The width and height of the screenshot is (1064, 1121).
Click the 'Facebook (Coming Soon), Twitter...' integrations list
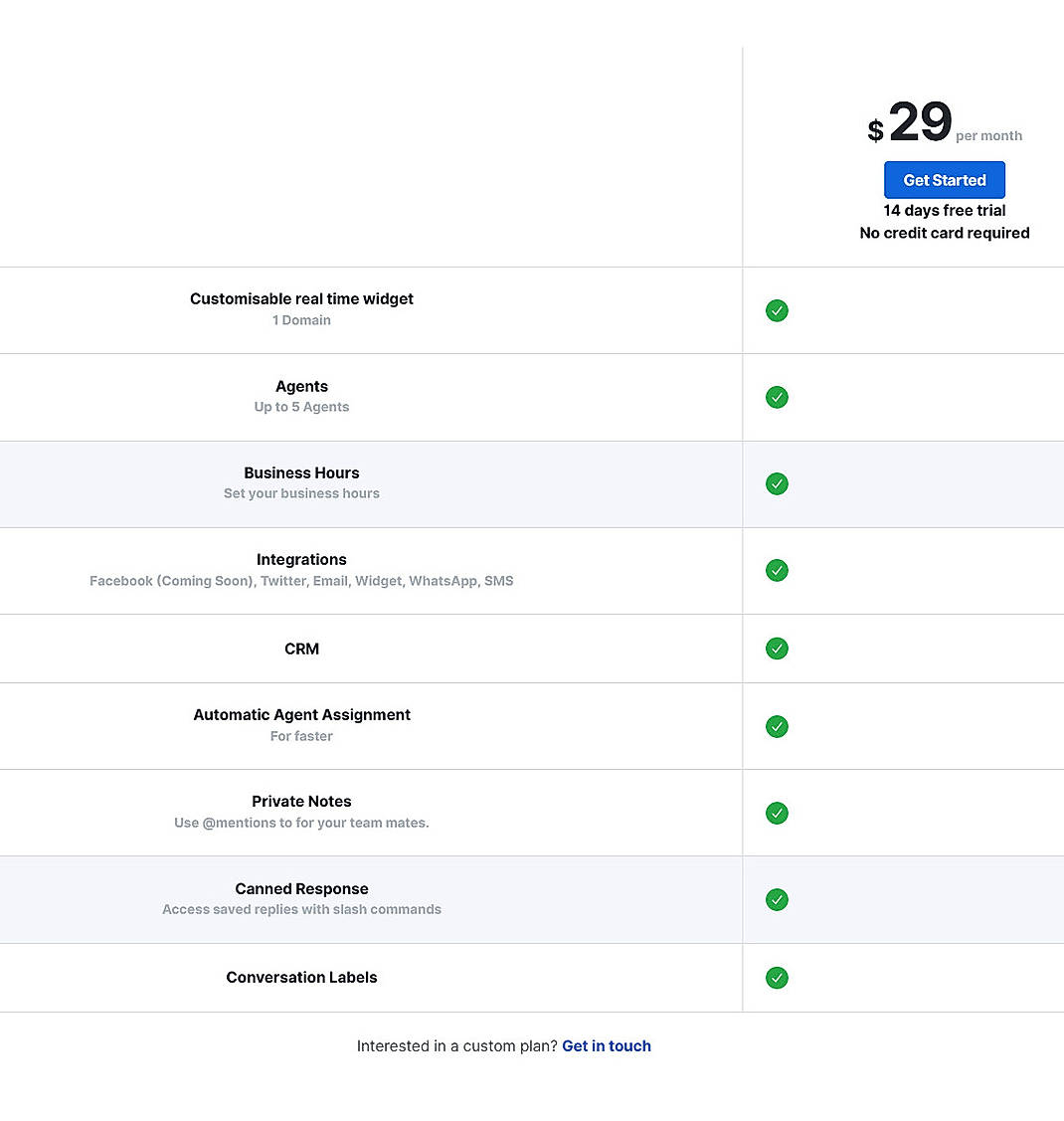(x=301, y=581)
